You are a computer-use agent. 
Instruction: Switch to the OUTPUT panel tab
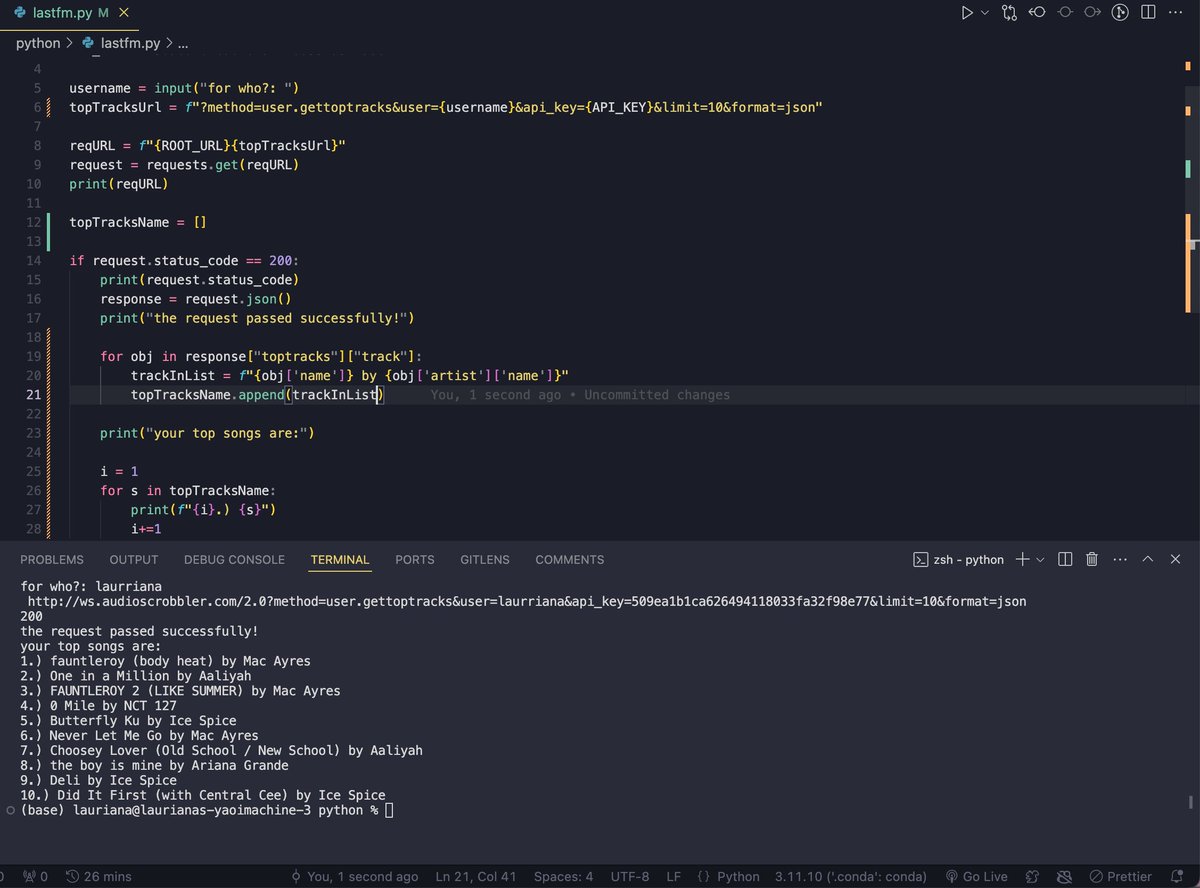134,560
